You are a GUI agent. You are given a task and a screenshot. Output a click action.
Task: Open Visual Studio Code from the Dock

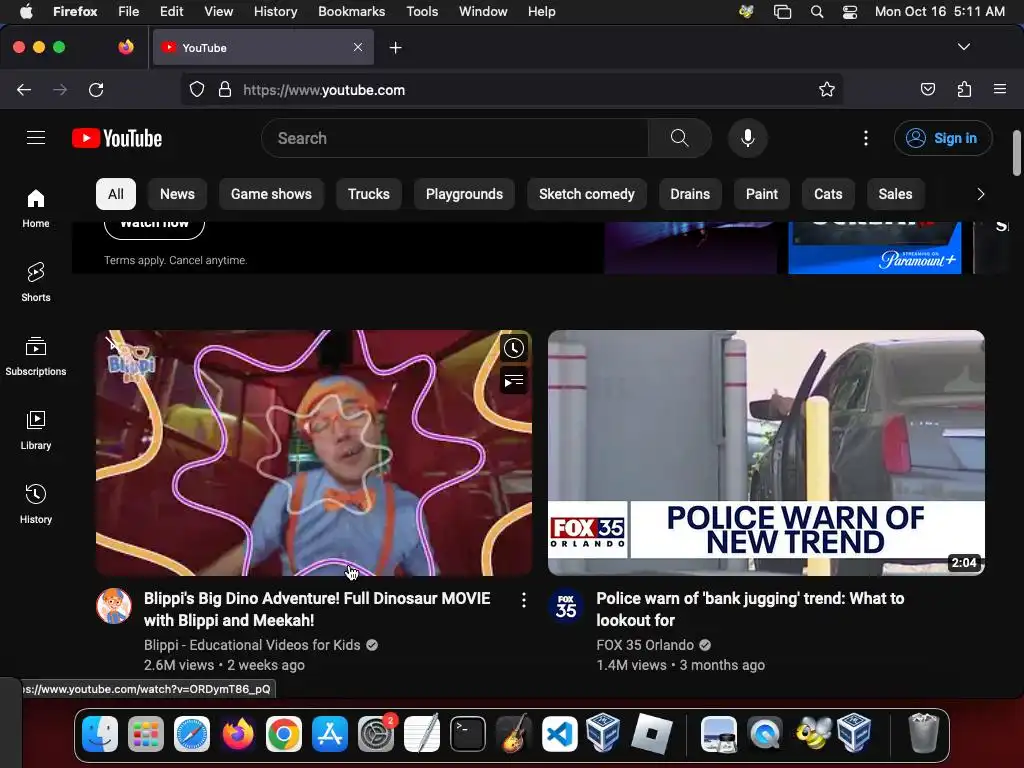560,735
